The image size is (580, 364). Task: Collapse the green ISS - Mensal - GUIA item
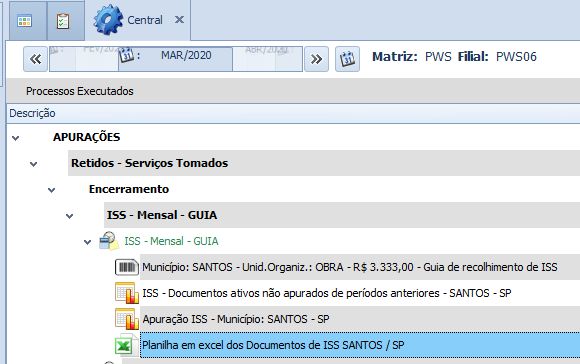click(87, 242)
